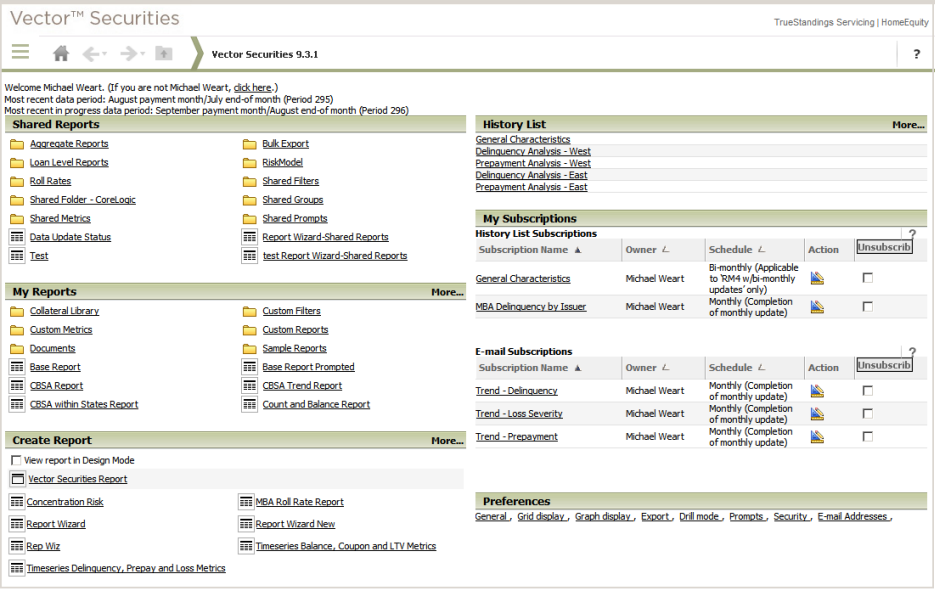Click edit icon for Trend - Loss Severity
Image resolution: width=935 pixels, height=589 pixels.
click(817, 413)
